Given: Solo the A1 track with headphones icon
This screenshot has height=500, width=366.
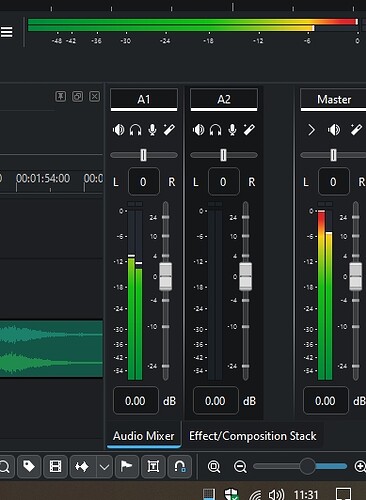Looking at the screenshot, I should tap(135, 130).
